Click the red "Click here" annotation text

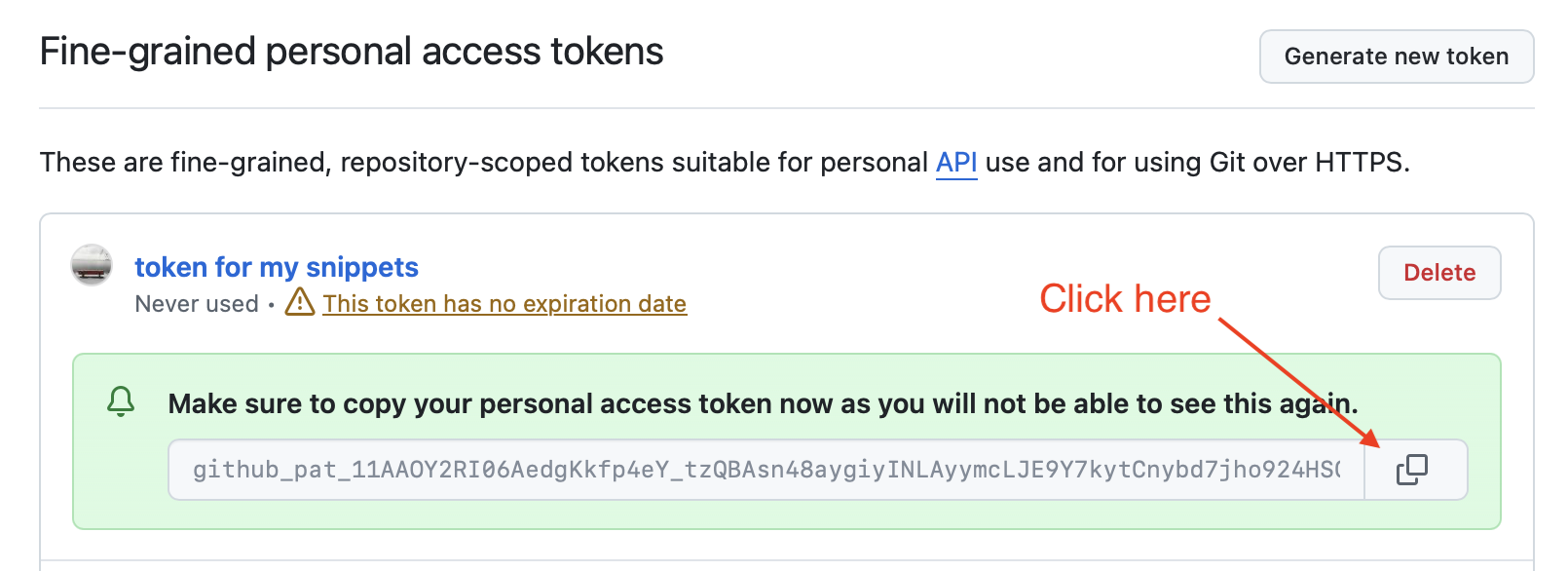(1125, 299)
